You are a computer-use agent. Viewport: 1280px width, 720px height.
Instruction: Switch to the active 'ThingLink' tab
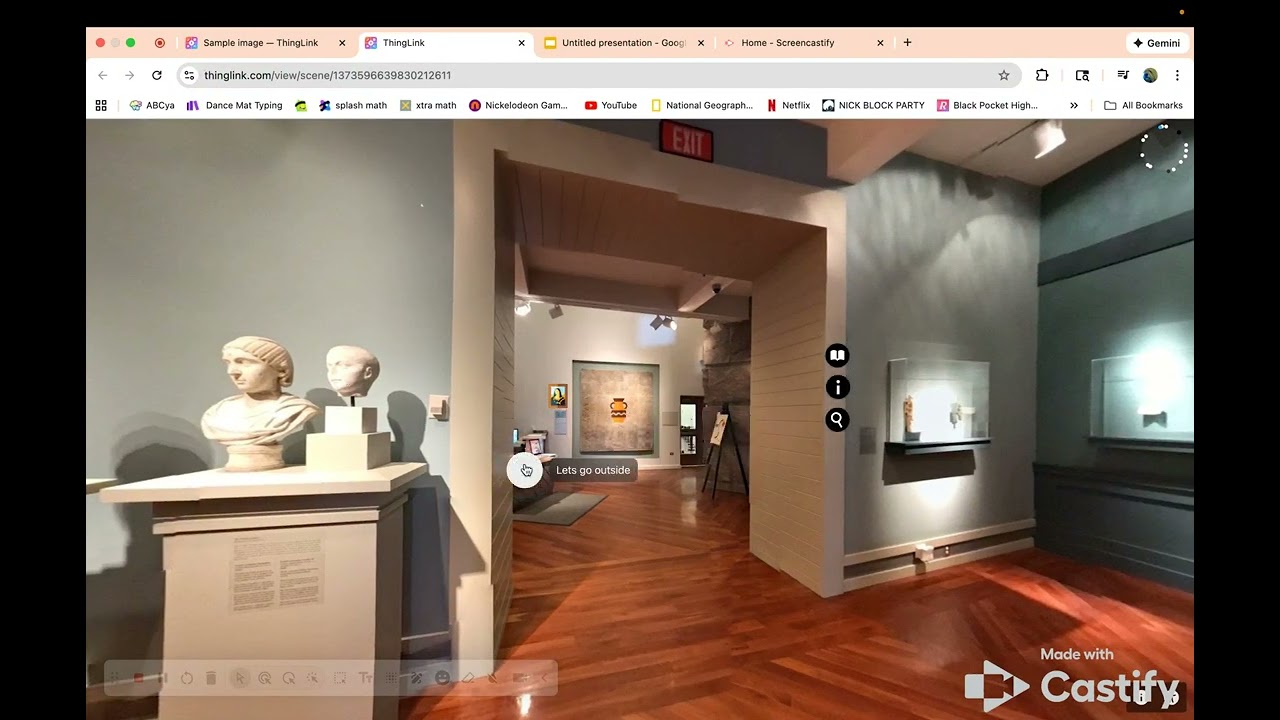[x=445, y=43]
